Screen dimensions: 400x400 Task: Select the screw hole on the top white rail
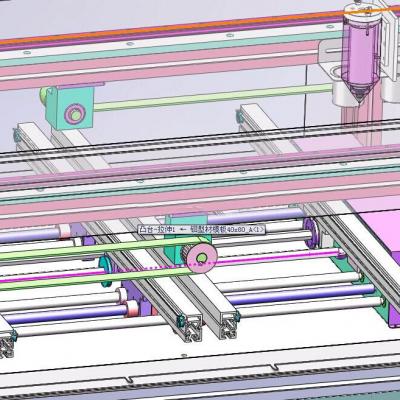pos(229,35)
